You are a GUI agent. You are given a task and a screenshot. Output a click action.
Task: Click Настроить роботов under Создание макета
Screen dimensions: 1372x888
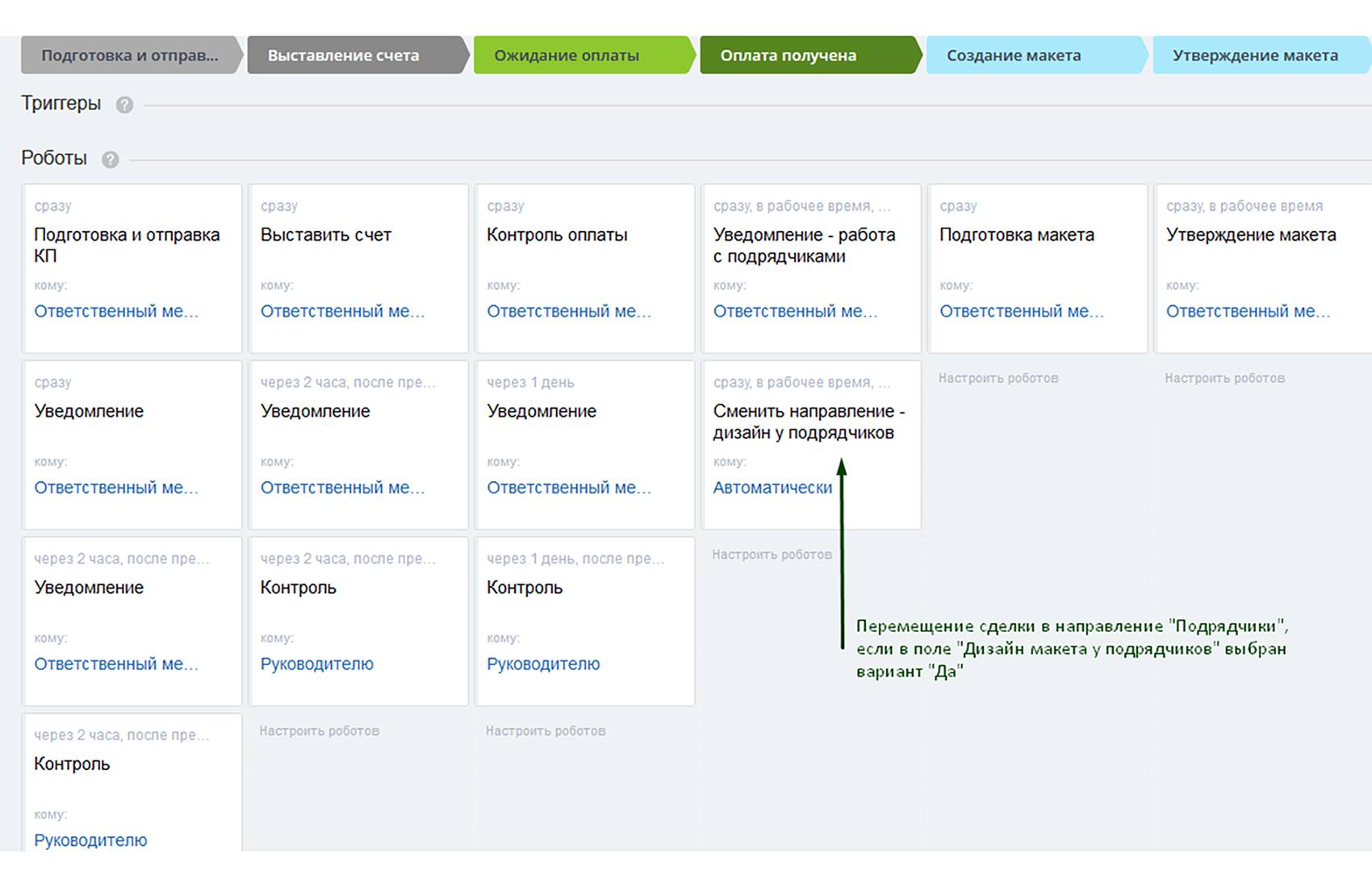998,378
